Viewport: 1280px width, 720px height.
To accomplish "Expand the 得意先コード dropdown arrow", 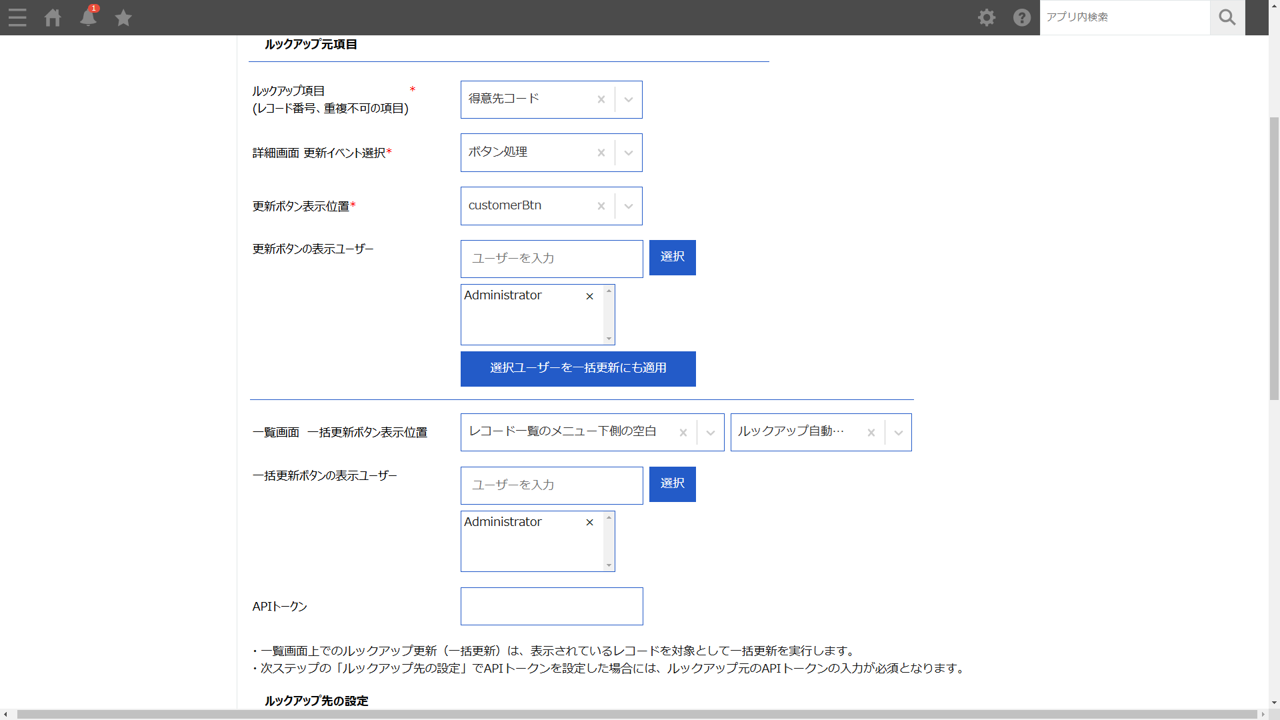I will coord(628,99).
